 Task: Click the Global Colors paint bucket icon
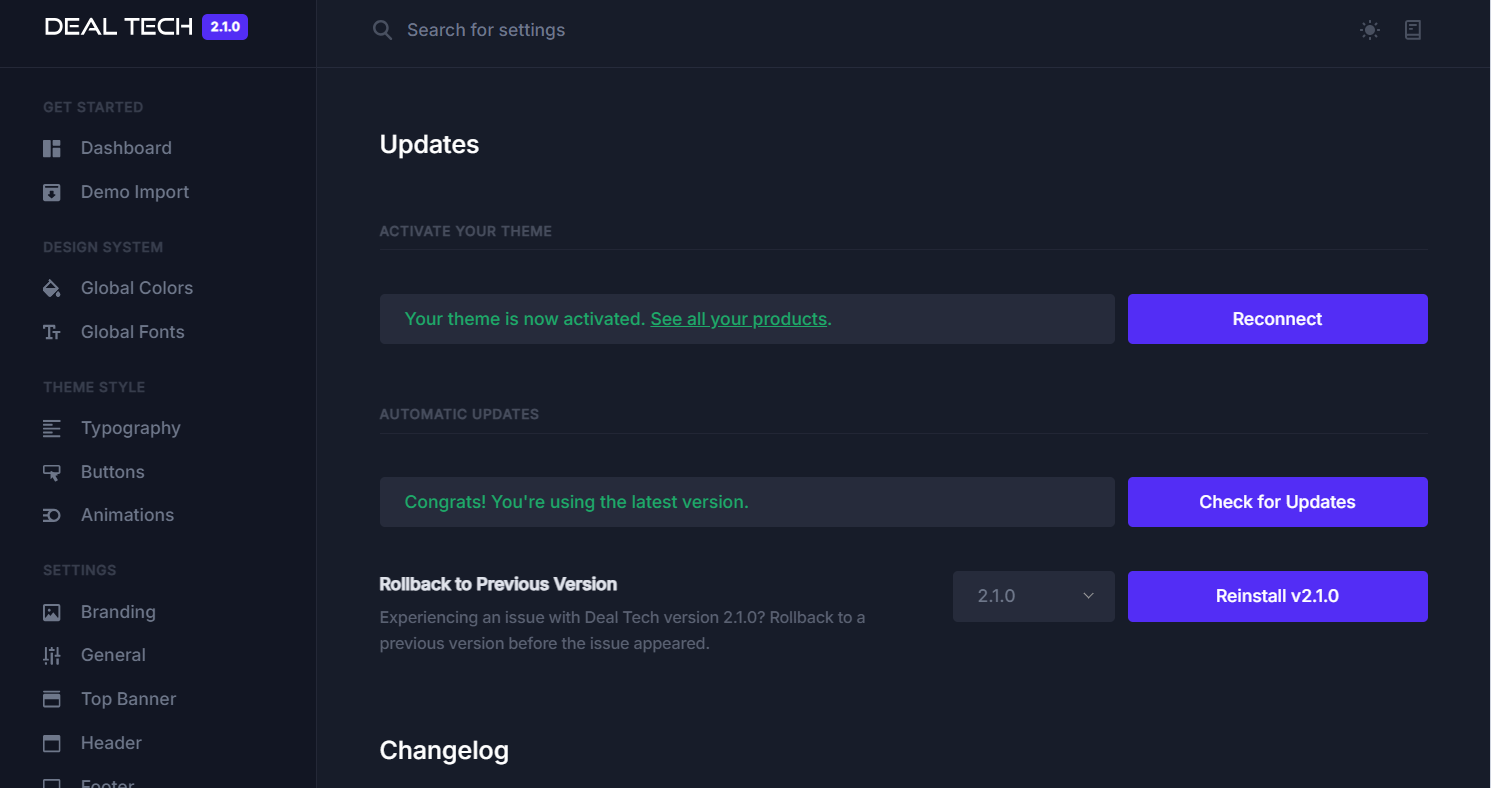tap(52, 288)
